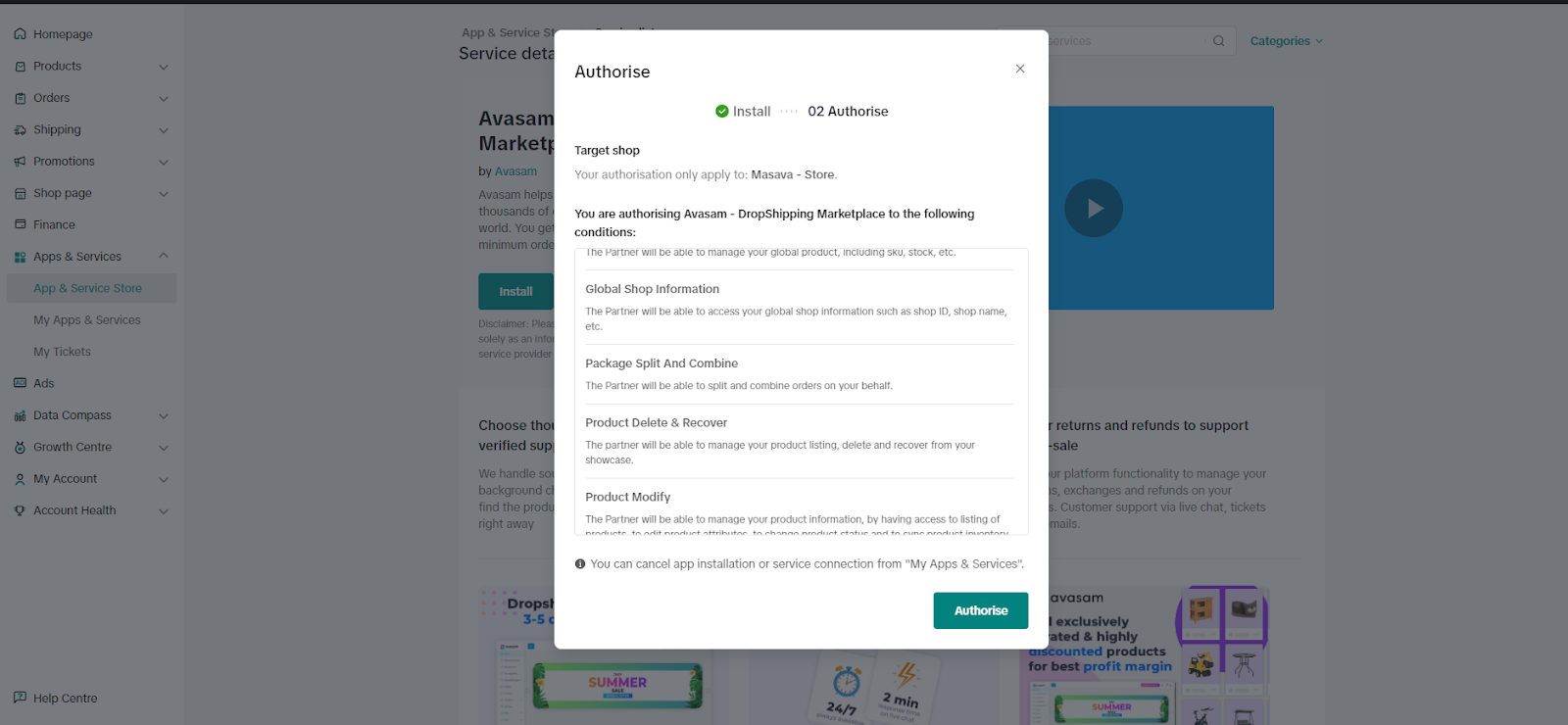This screenshot has width=1568, height=725.
Task: Click the Finance card icon
Action: (20, 224)
